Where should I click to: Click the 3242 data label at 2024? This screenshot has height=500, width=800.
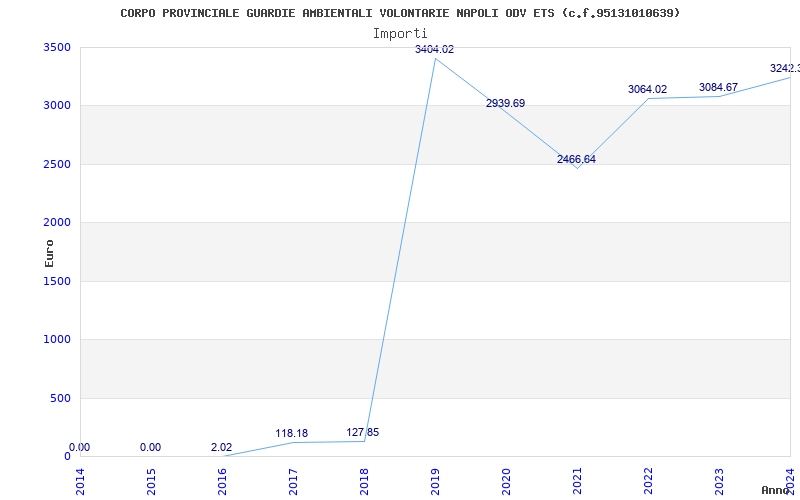pos(785,68)
